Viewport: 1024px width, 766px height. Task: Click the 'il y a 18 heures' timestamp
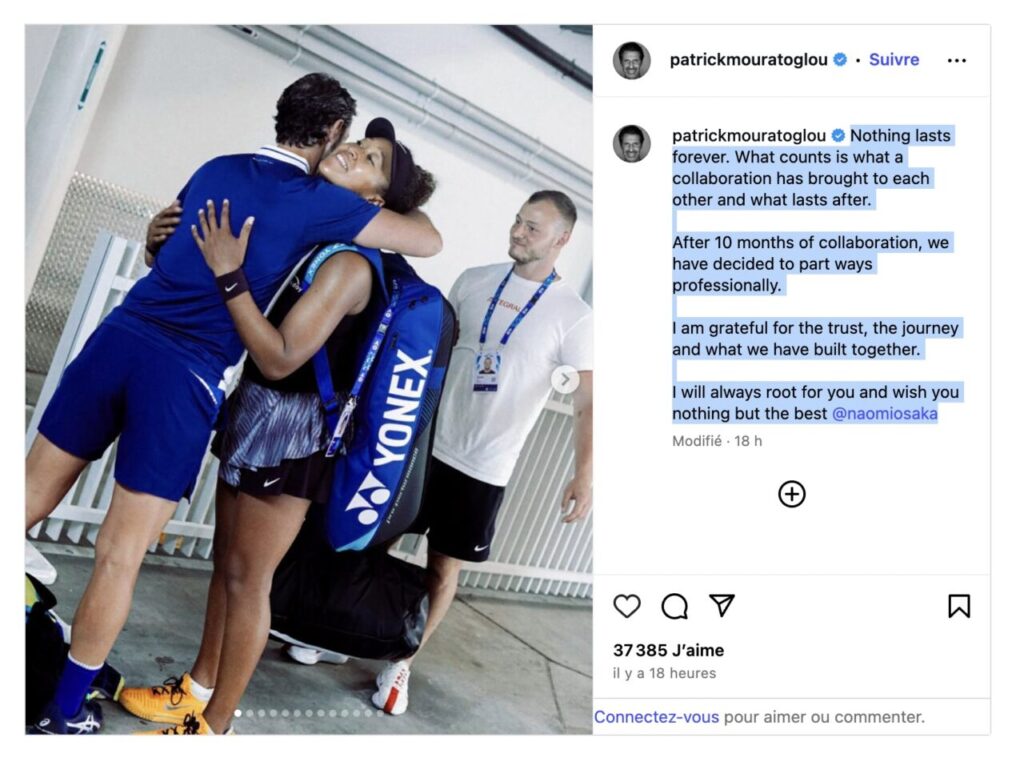tap(664, 673)
